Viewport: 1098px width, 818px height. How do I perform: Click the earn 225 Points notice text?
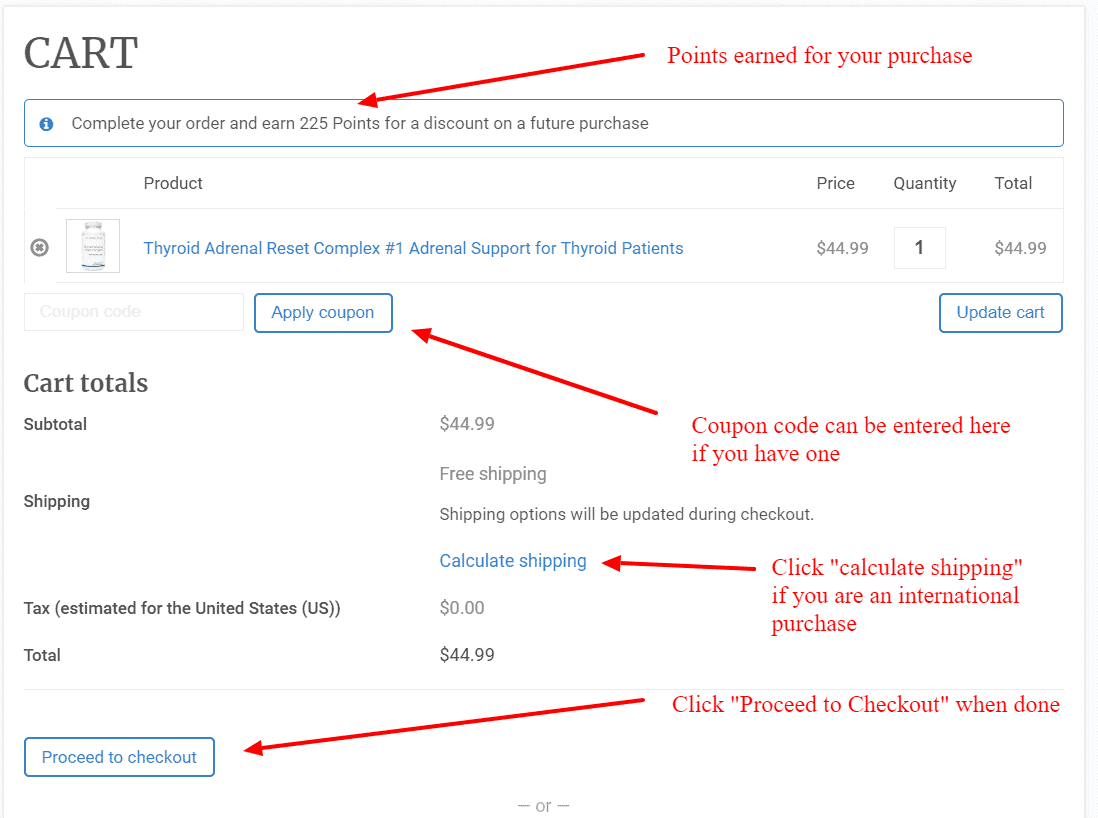pyautogui.click(x=360, y=124)
